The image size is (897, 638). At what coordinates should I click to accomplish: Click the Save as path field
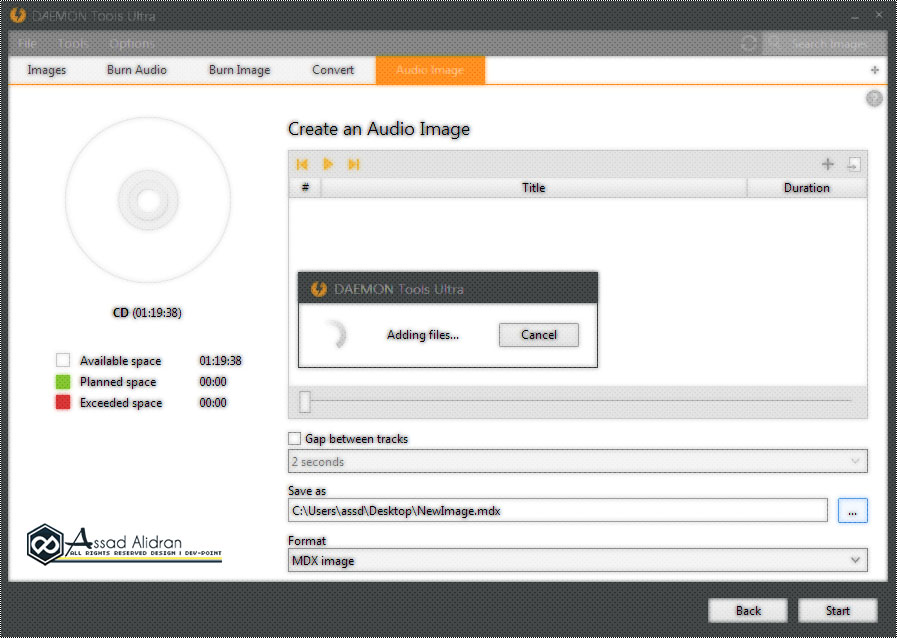click(x=558, y=510)
